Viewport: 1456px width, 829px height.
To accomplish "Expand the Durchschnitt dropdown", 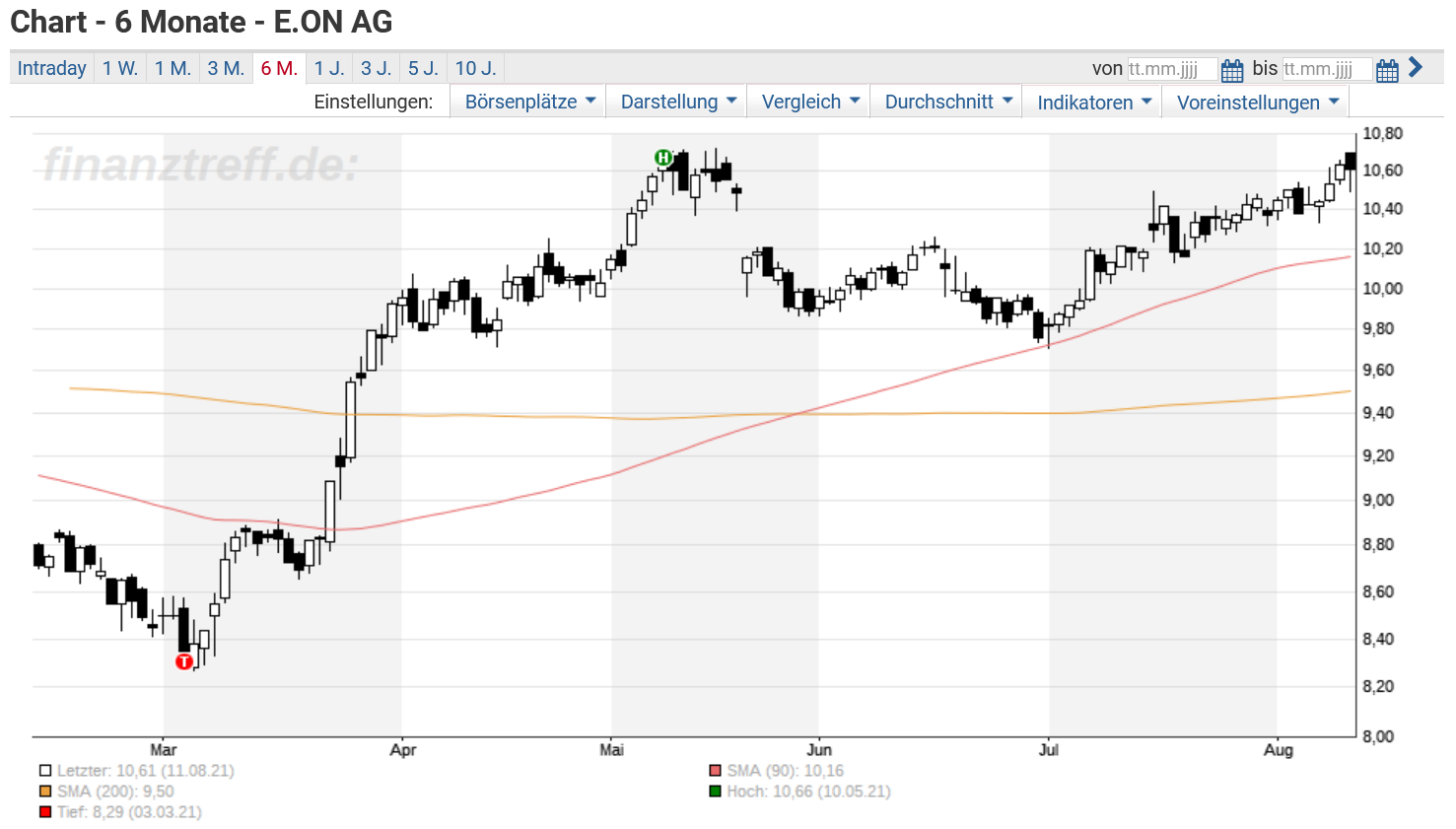I will tap(946, 102).
